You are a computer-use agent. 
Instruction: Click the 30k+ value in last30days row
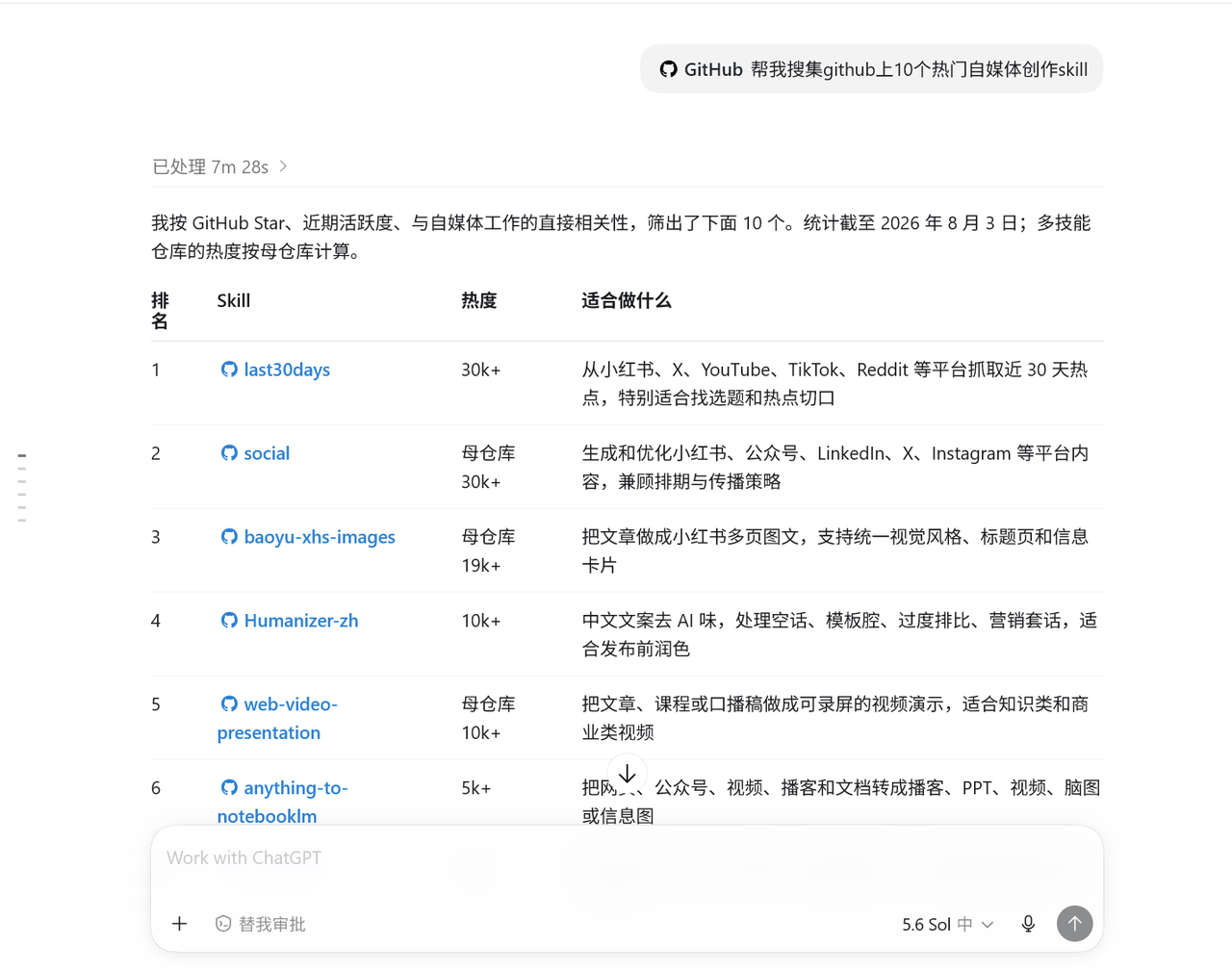pos(481,370)
